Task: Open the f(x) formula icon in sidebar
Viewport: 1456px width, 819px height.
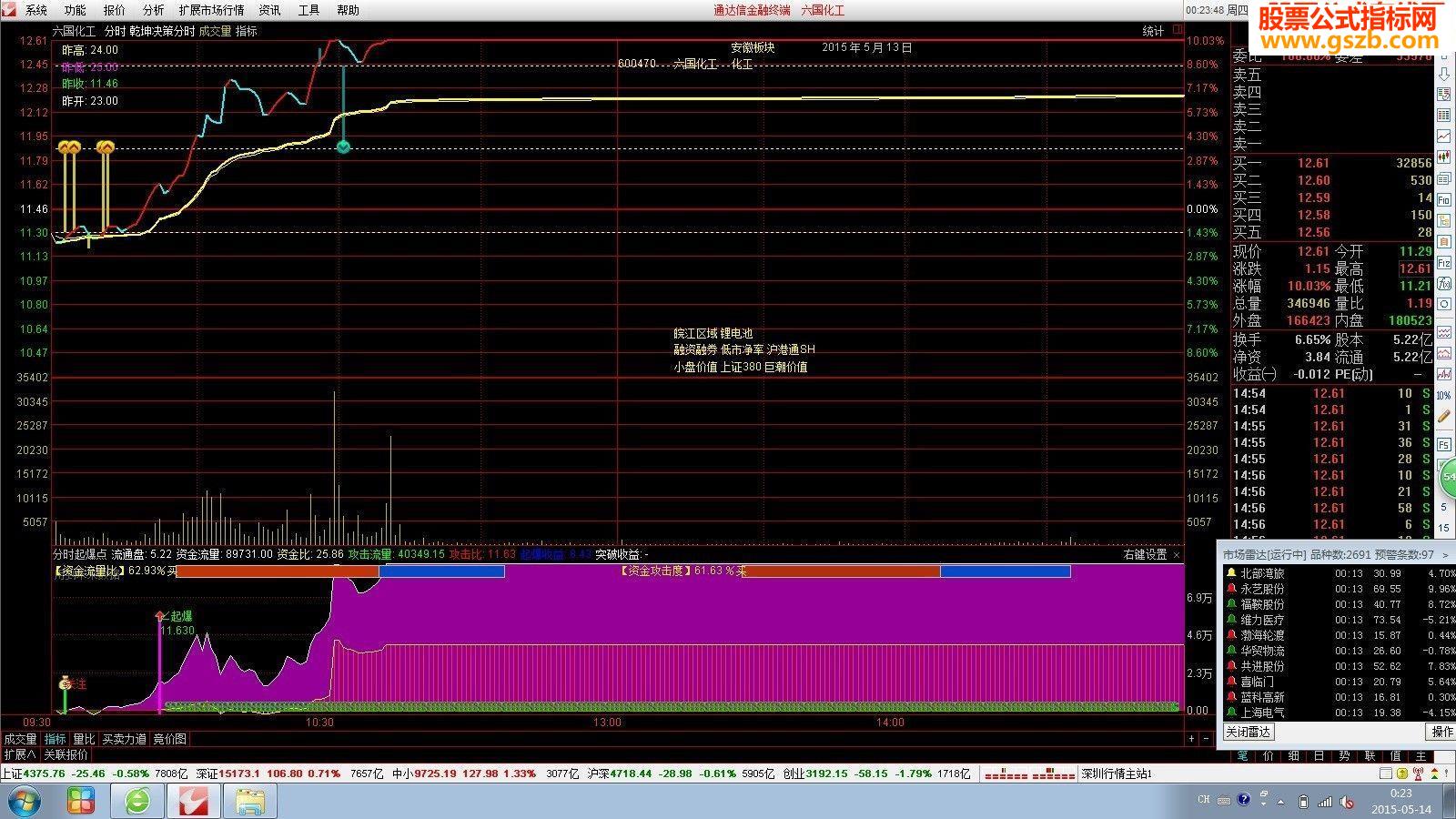Action: click(x=1444, y=283)
